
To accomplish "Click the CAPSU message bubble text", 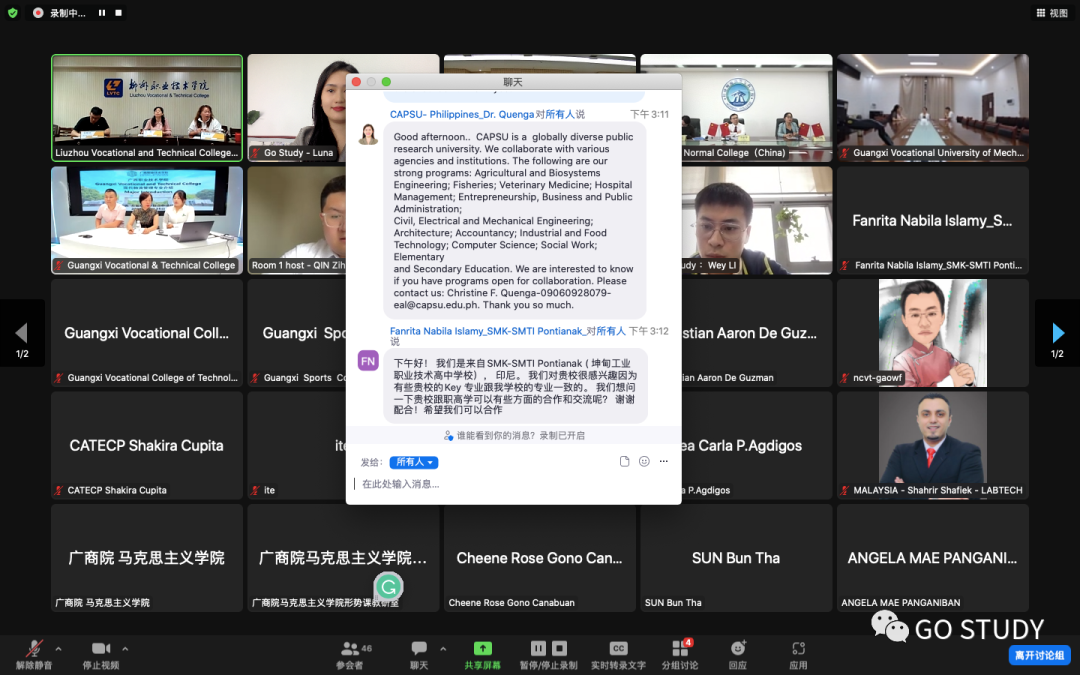I will (x=515, y=220).
